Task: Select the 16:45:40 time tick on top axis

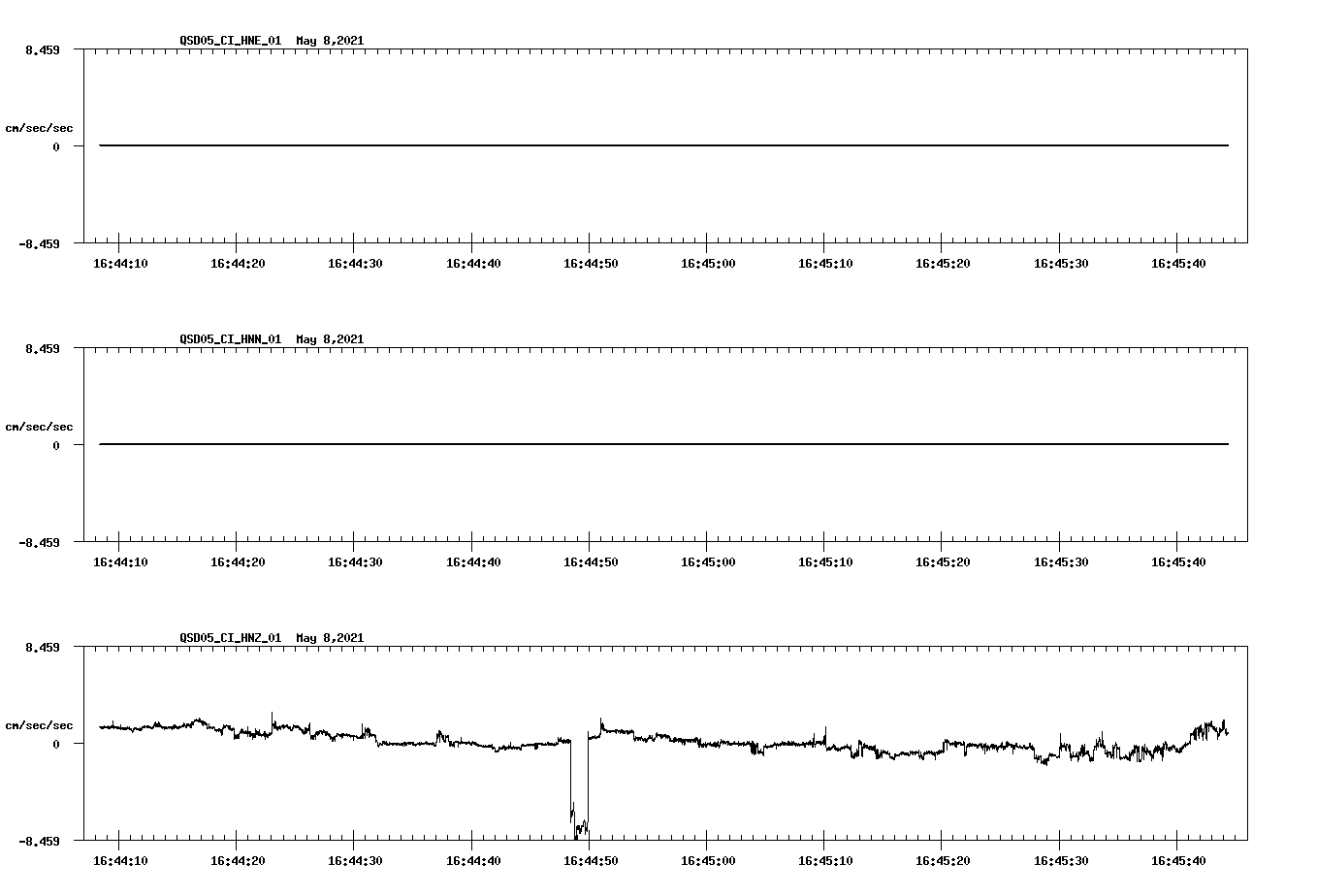Action: (1176, 261)
